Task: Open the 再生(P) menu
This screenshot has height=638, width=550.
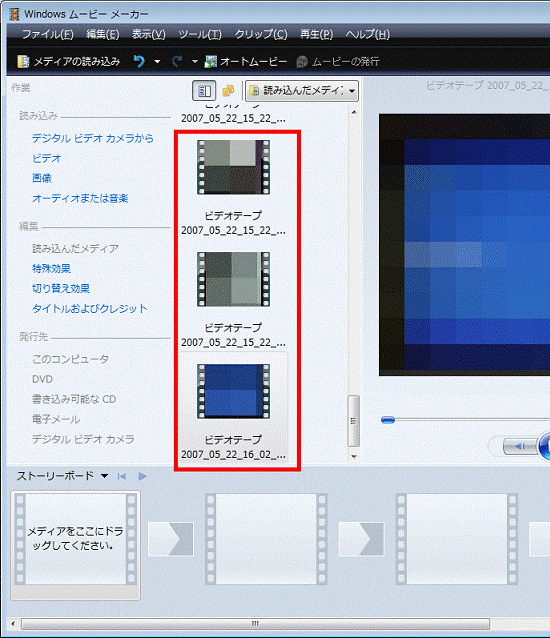Action: click(x=316, y=35)
